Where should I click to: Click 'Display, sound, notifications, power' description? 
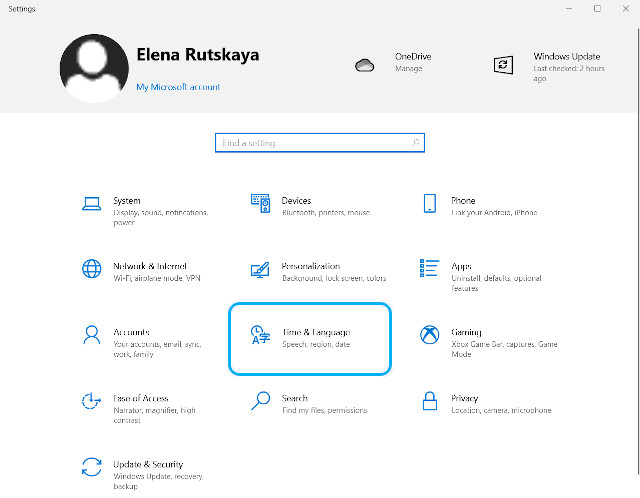(161, 218)
